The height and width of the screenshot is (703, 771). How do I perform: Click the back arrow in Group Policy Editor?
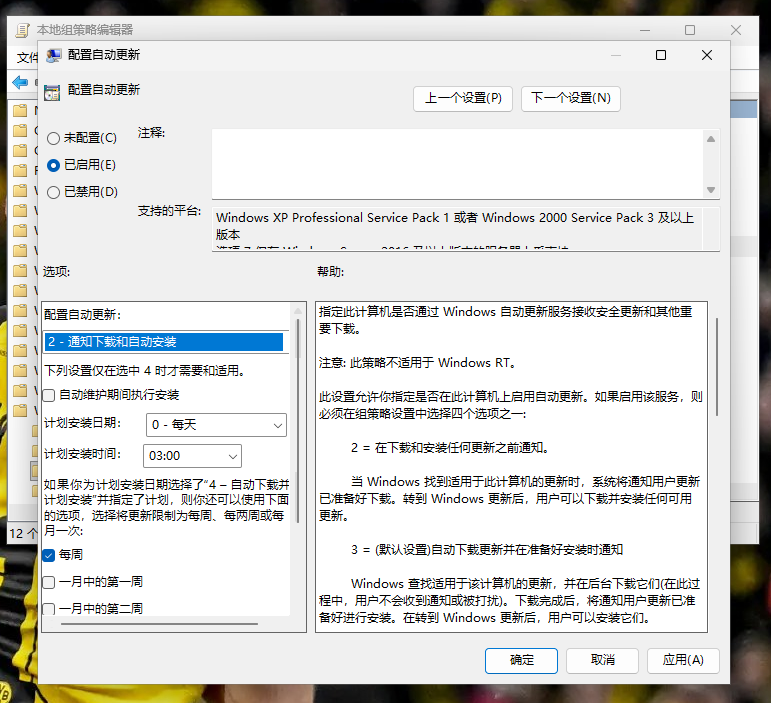coord(20,82)
